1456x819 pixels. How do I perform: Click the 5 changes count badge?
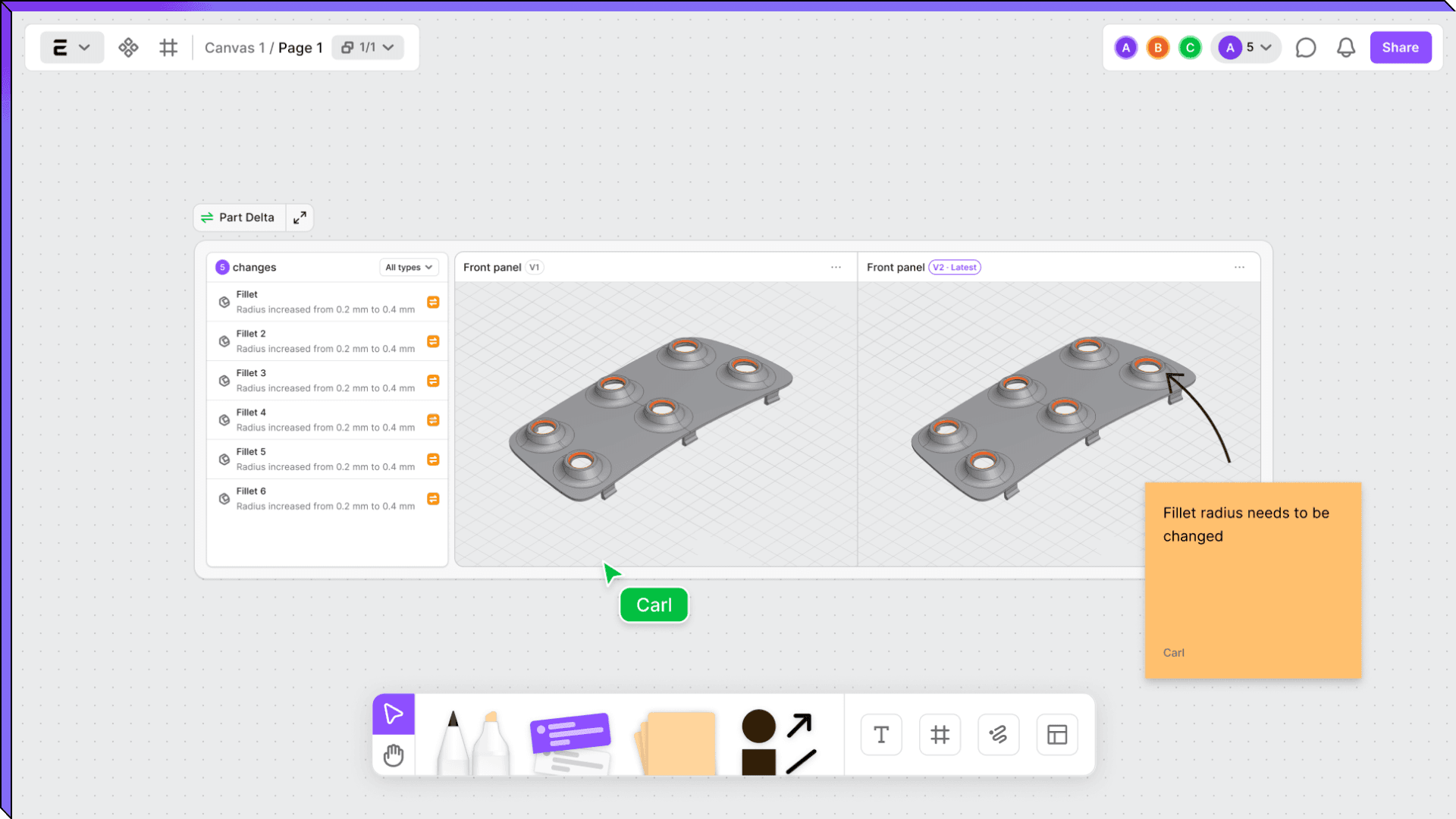pos(222,268)
